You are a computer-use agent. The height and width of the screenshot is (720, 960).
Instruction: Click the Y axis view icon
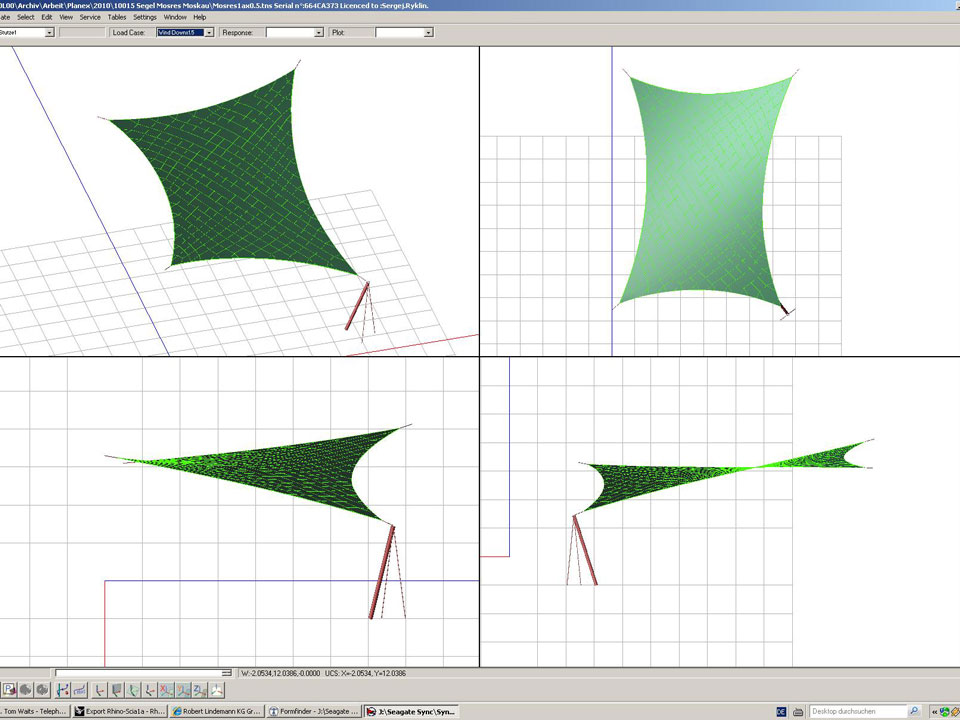point(184,690)
